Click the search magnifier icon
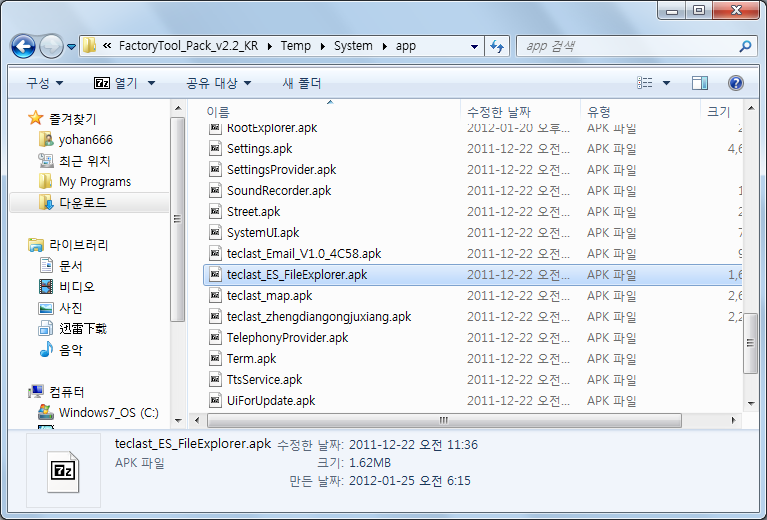This screenshot has height=520, width=767. 745,46
